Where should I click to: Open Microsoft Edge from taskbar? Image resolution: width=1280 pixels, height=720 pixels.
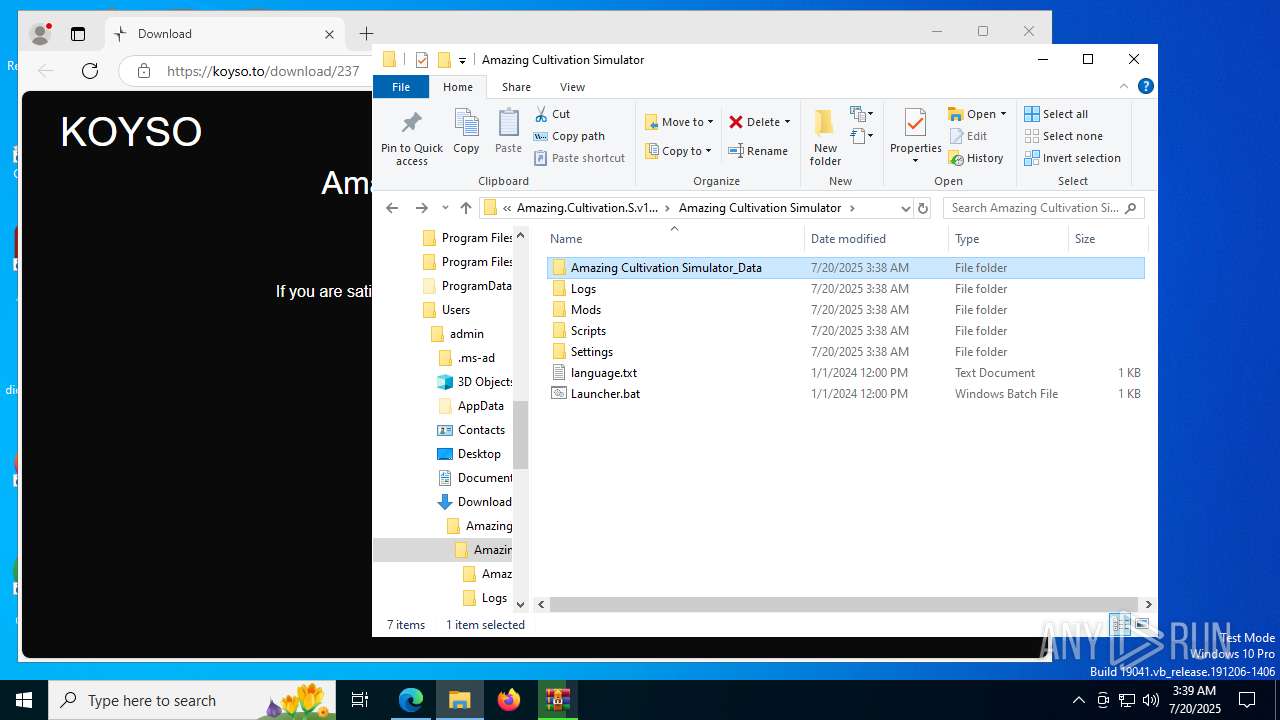coord(411,700)
